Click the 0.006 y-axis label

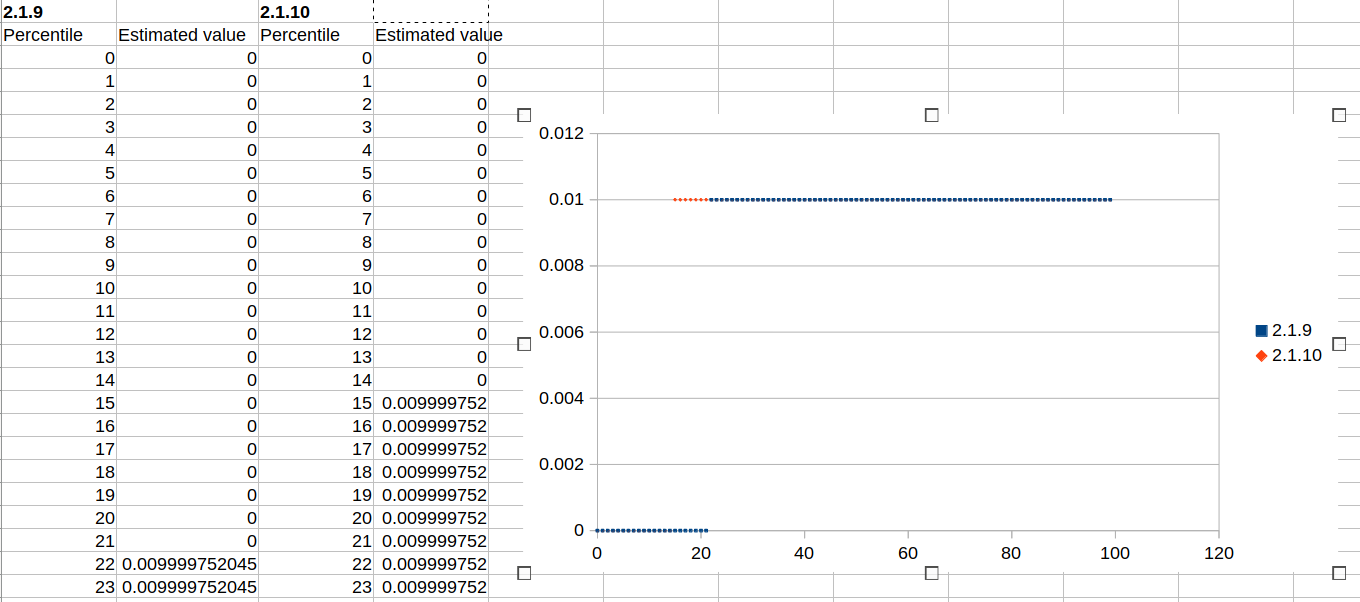561,331
